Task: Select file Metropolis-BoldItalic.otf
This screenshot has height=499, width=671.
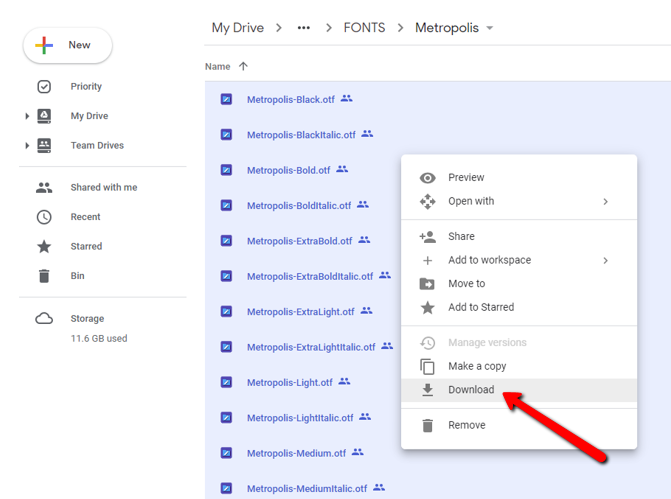Action: pyautogui.click(x=299, y=206)
